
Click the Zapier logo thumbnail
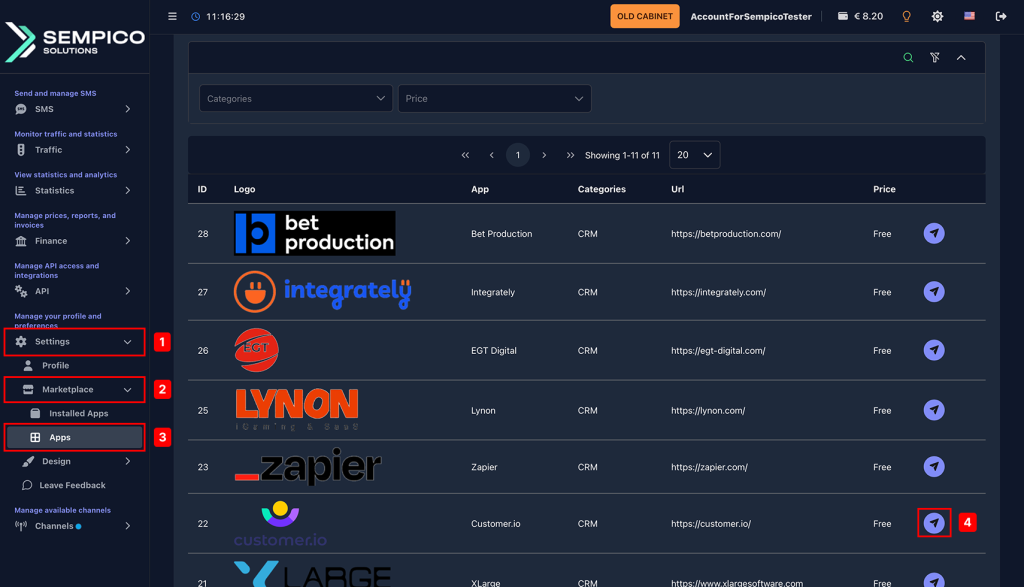(308, 466)
